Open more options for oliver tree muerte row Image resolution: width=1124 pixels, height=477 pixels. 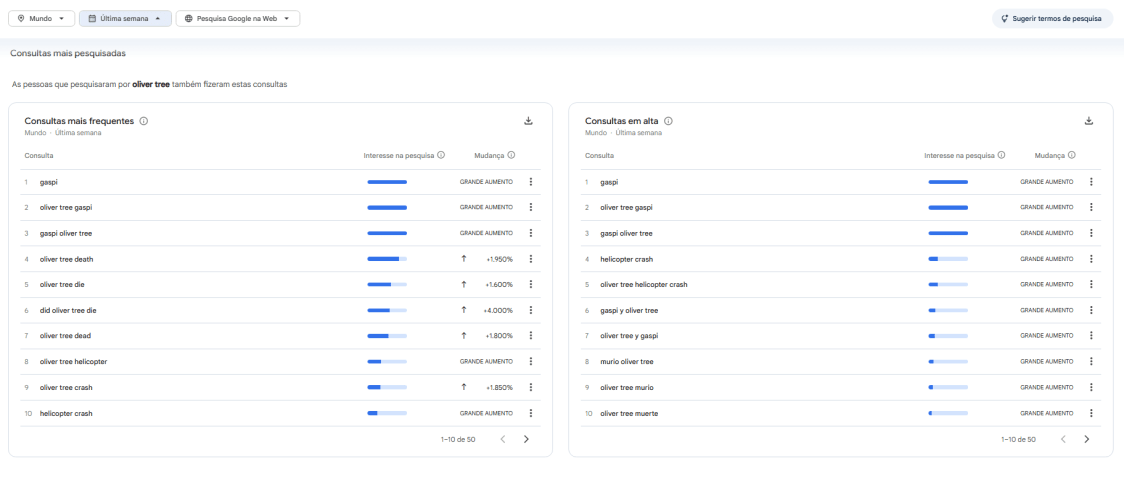[1091, 413]
